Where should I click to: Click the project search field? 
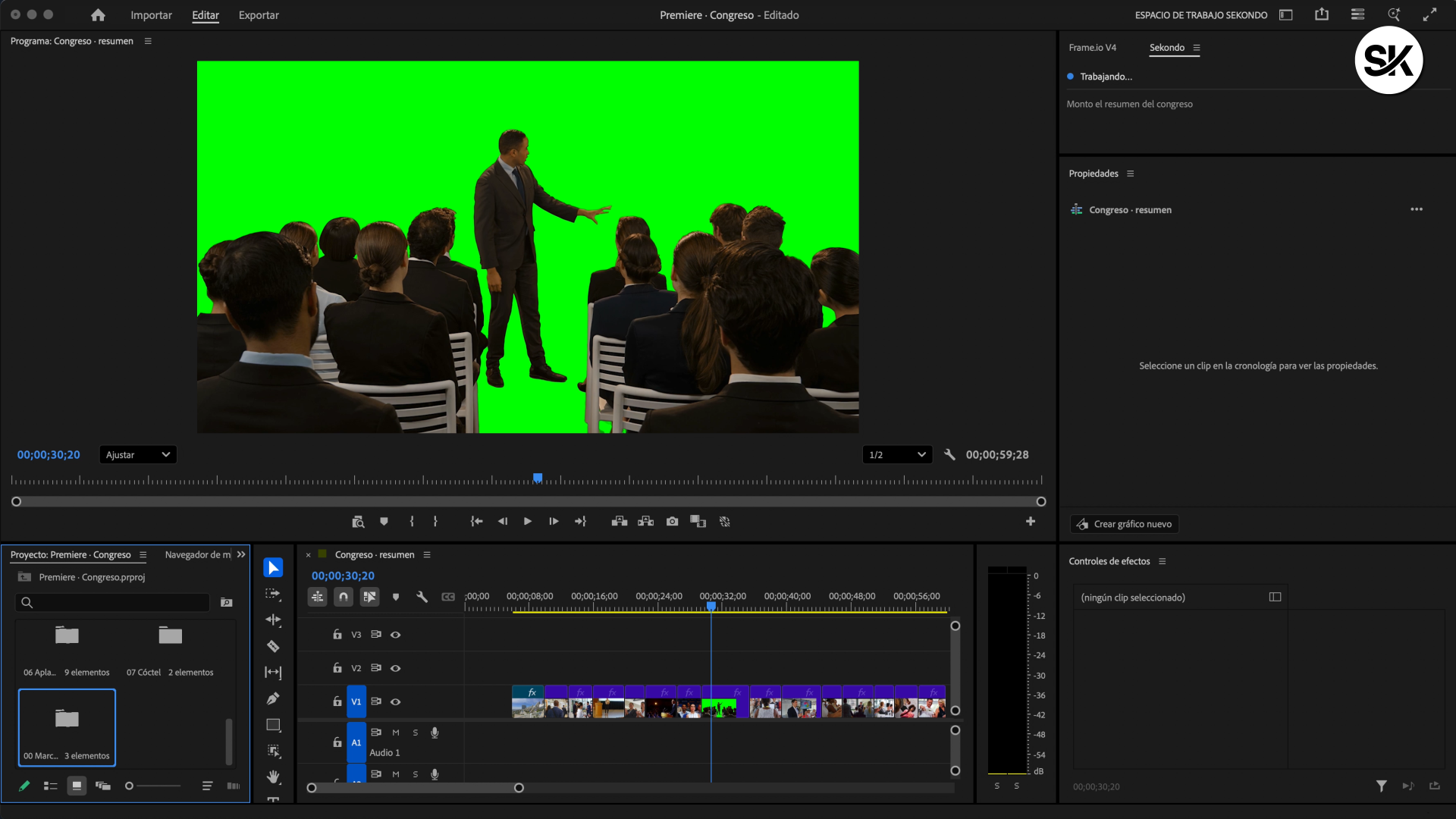pos(112,603)
